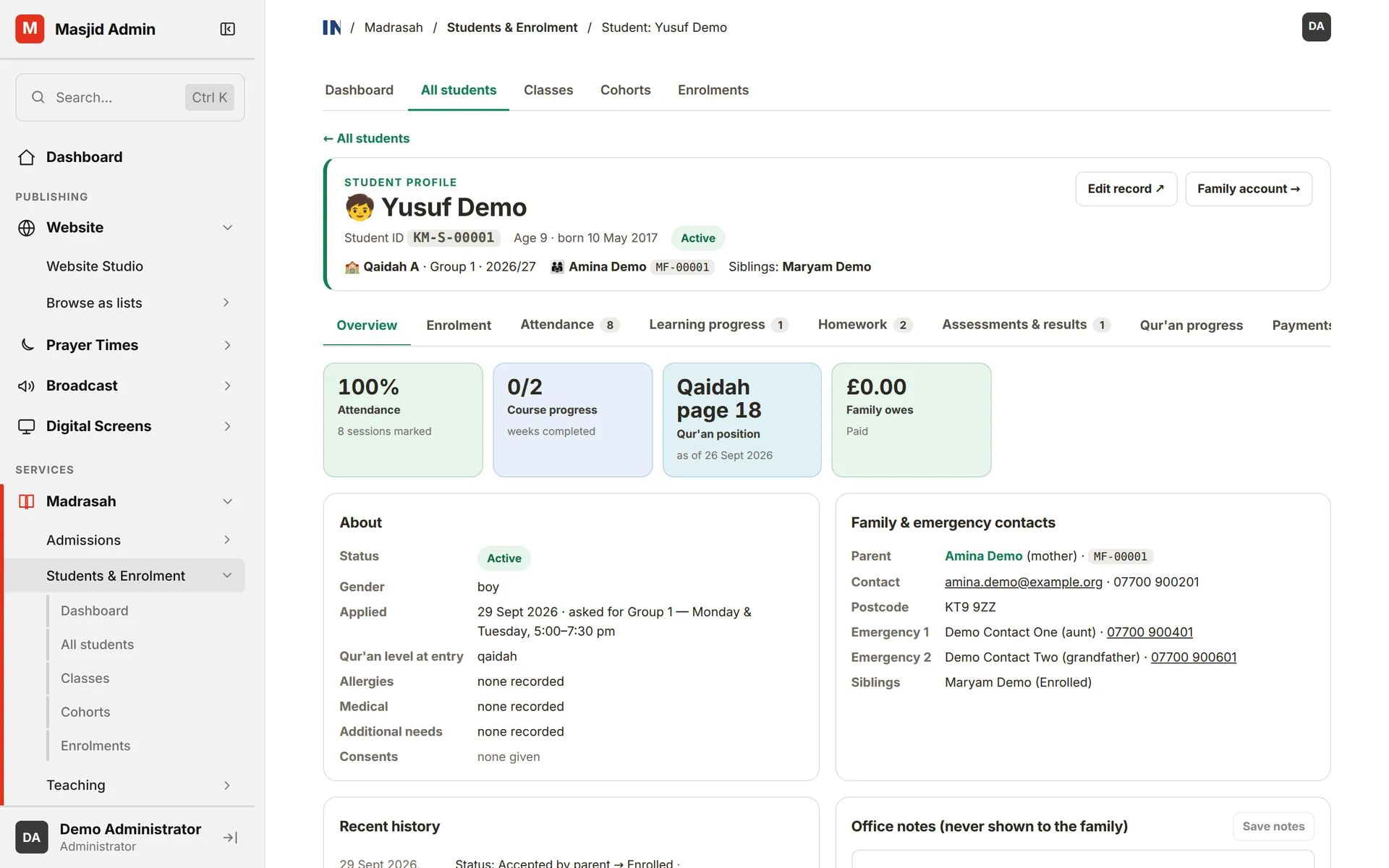Open the Cohorts top tab
This screenshot has width=1389, height=868.
click(x=625, y=90)
